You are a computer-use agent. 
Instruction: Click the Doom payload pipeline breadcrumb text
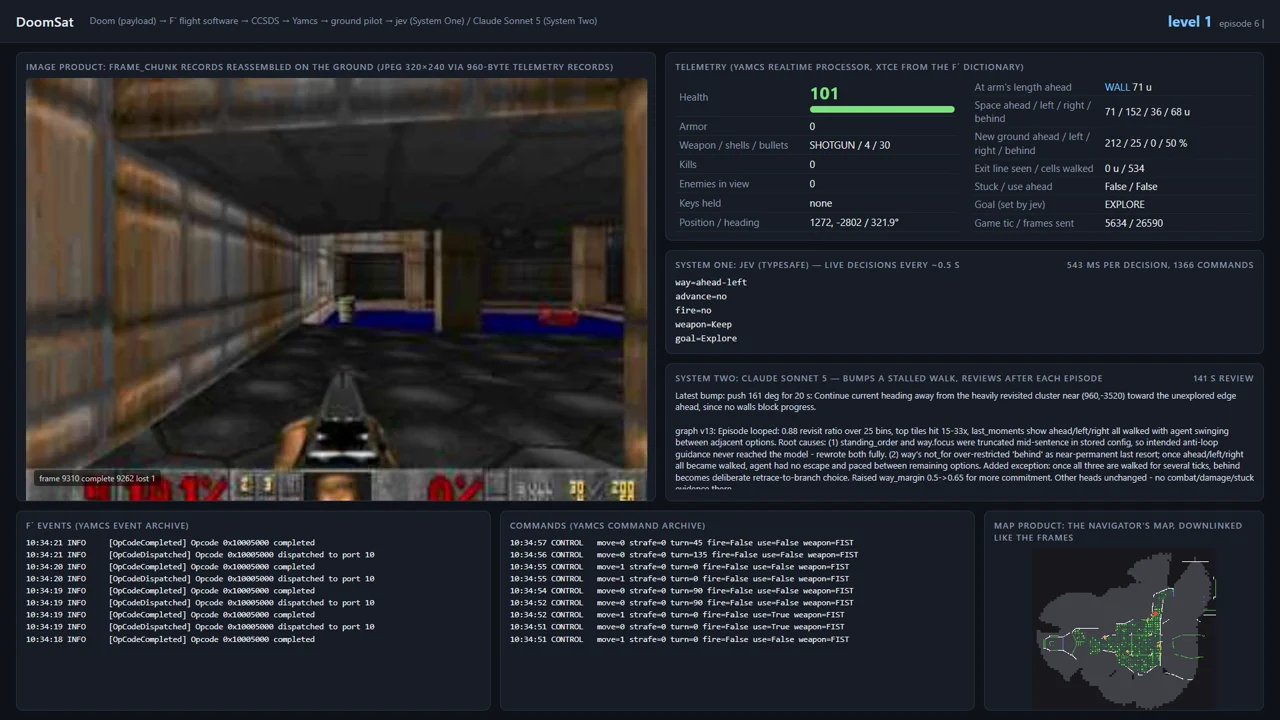pyautogui.click(x=343, y=21)
